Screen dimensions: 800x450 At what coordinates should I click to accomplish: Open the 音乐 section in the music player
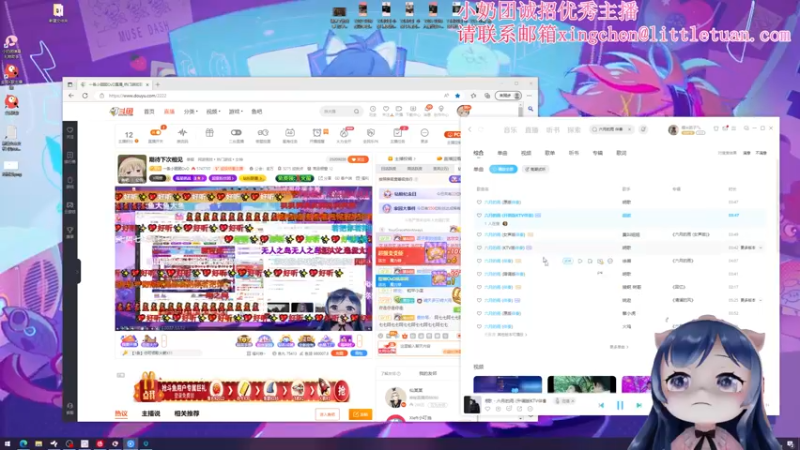coord(510,130)
